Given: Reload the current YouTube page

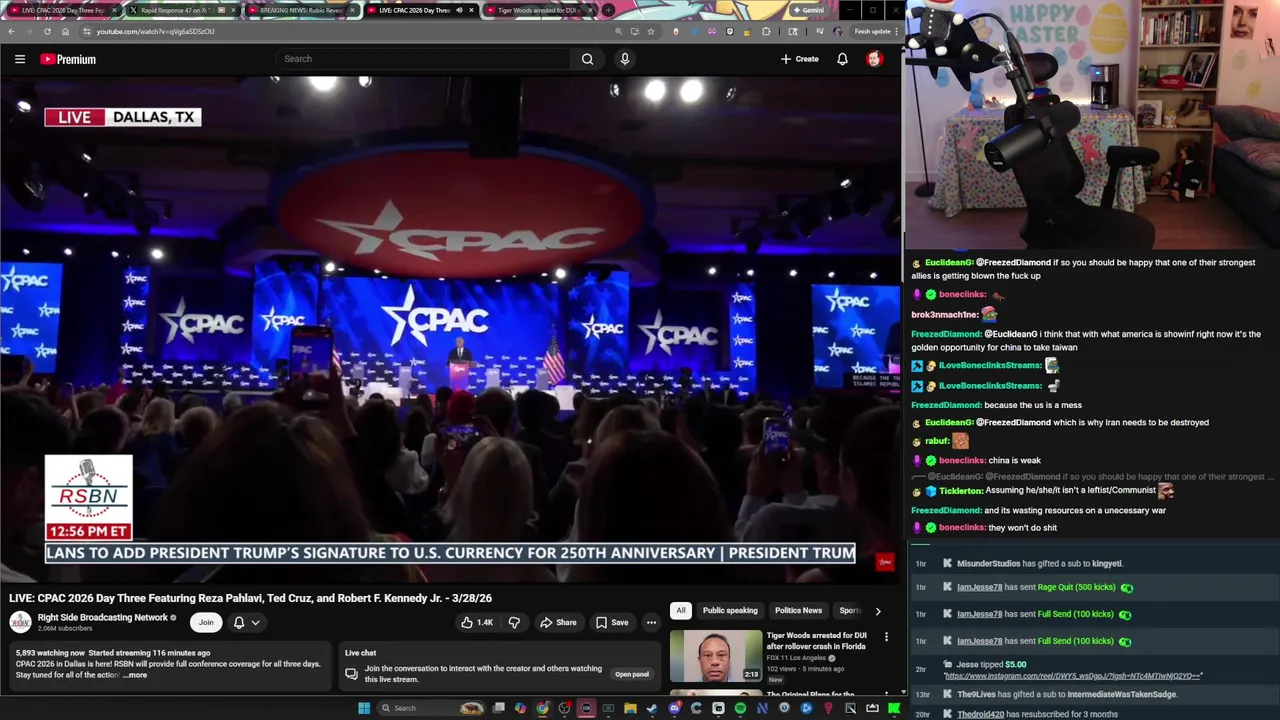Looking at the screenshot, I should [x=47, y=31].
